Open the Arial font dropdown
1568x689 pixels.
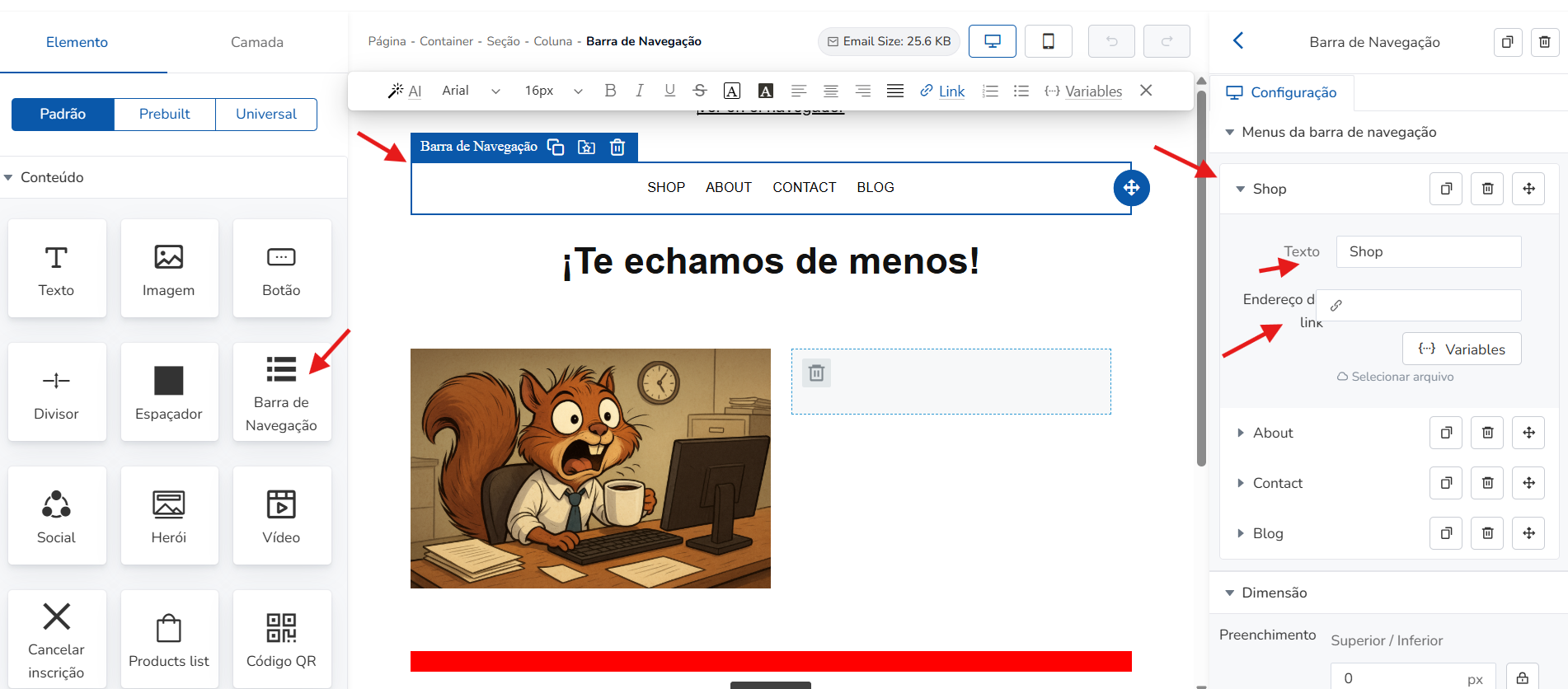[471, 91]
